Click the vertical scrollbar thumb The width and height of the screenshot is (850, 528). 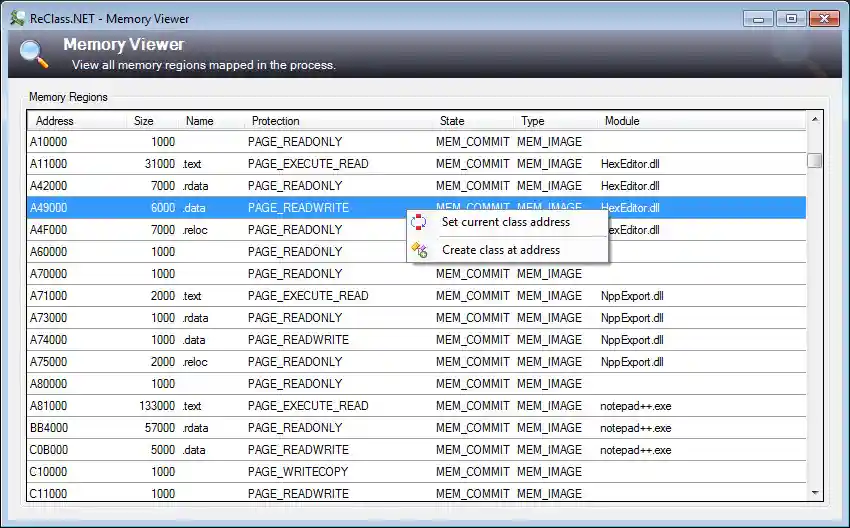click(815, 160)
